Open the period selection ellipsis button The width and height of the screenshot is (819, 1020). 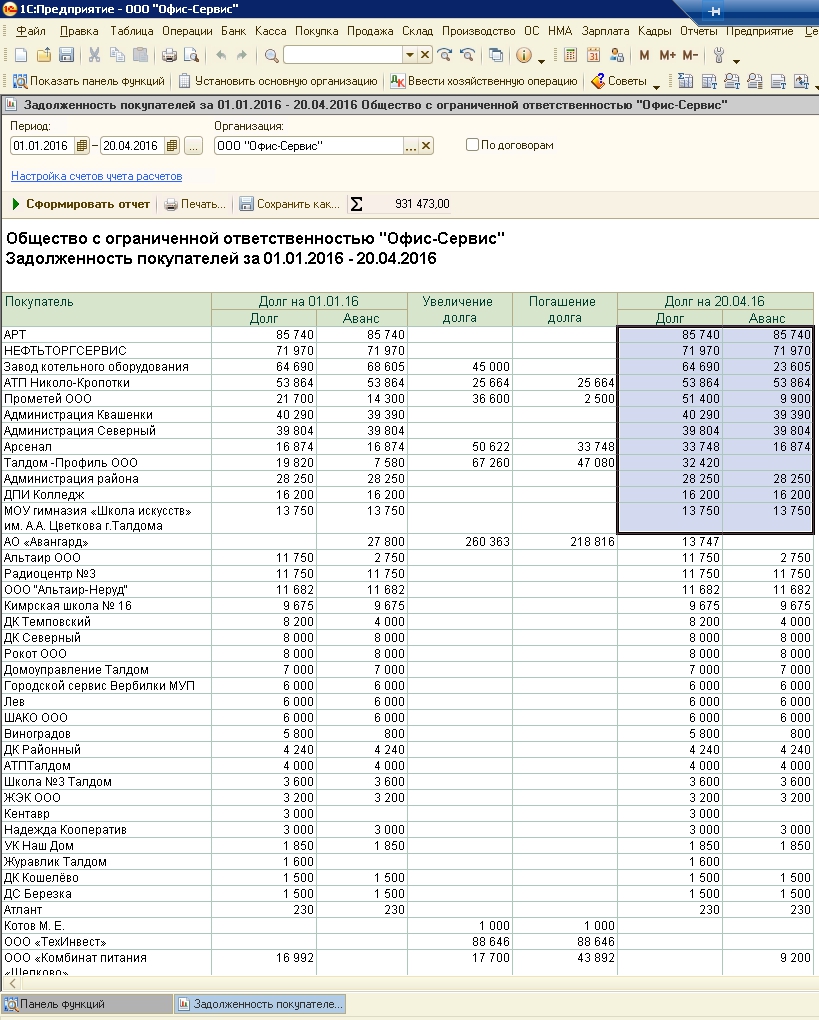193,146
